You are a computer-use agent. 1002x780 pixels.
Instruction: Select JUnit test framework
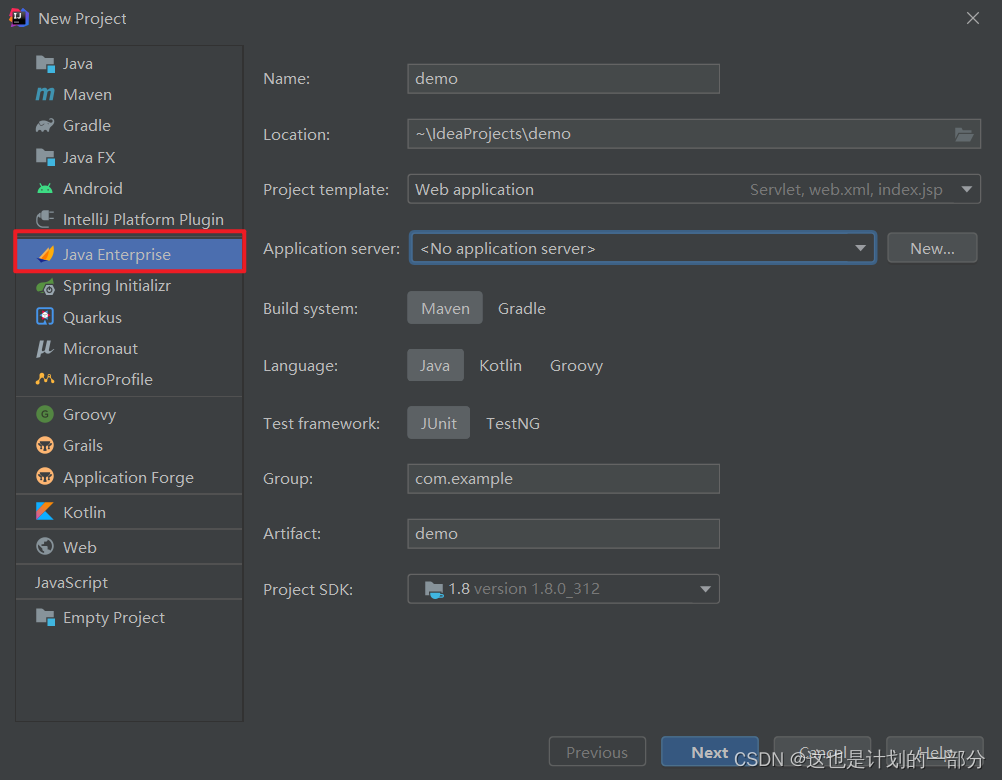438,423
